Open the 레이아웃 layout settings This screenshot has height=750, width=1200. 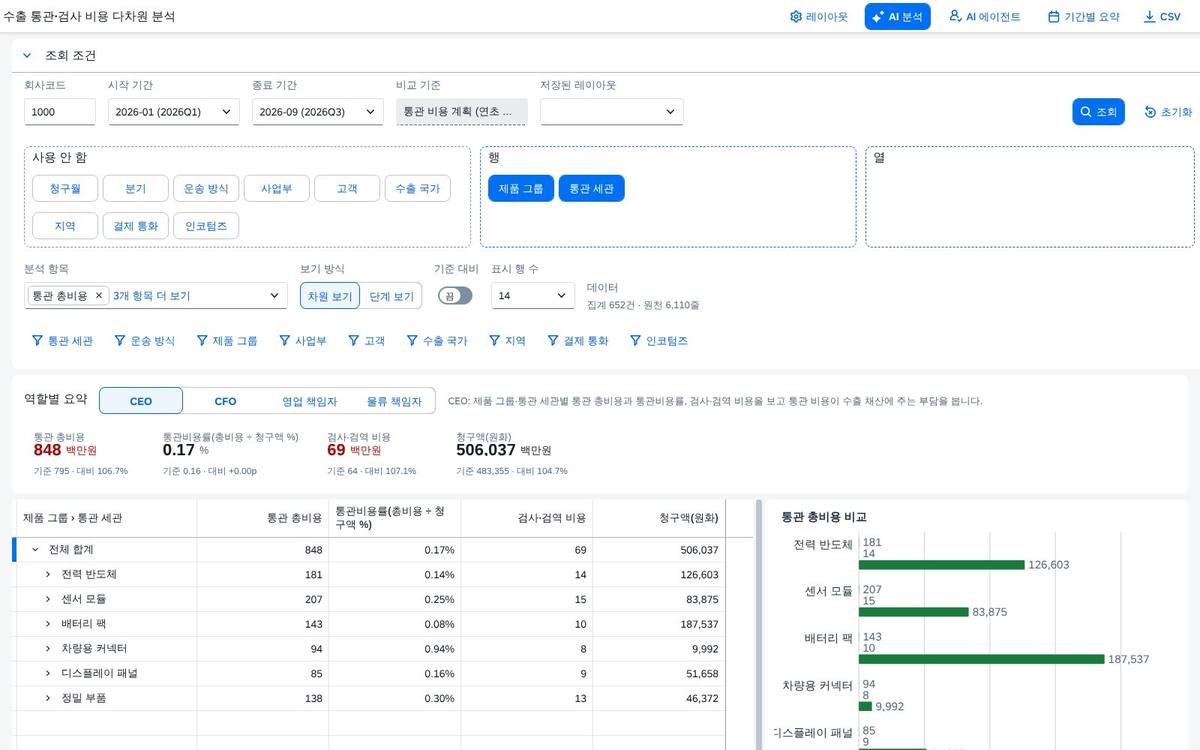[818, 17]
